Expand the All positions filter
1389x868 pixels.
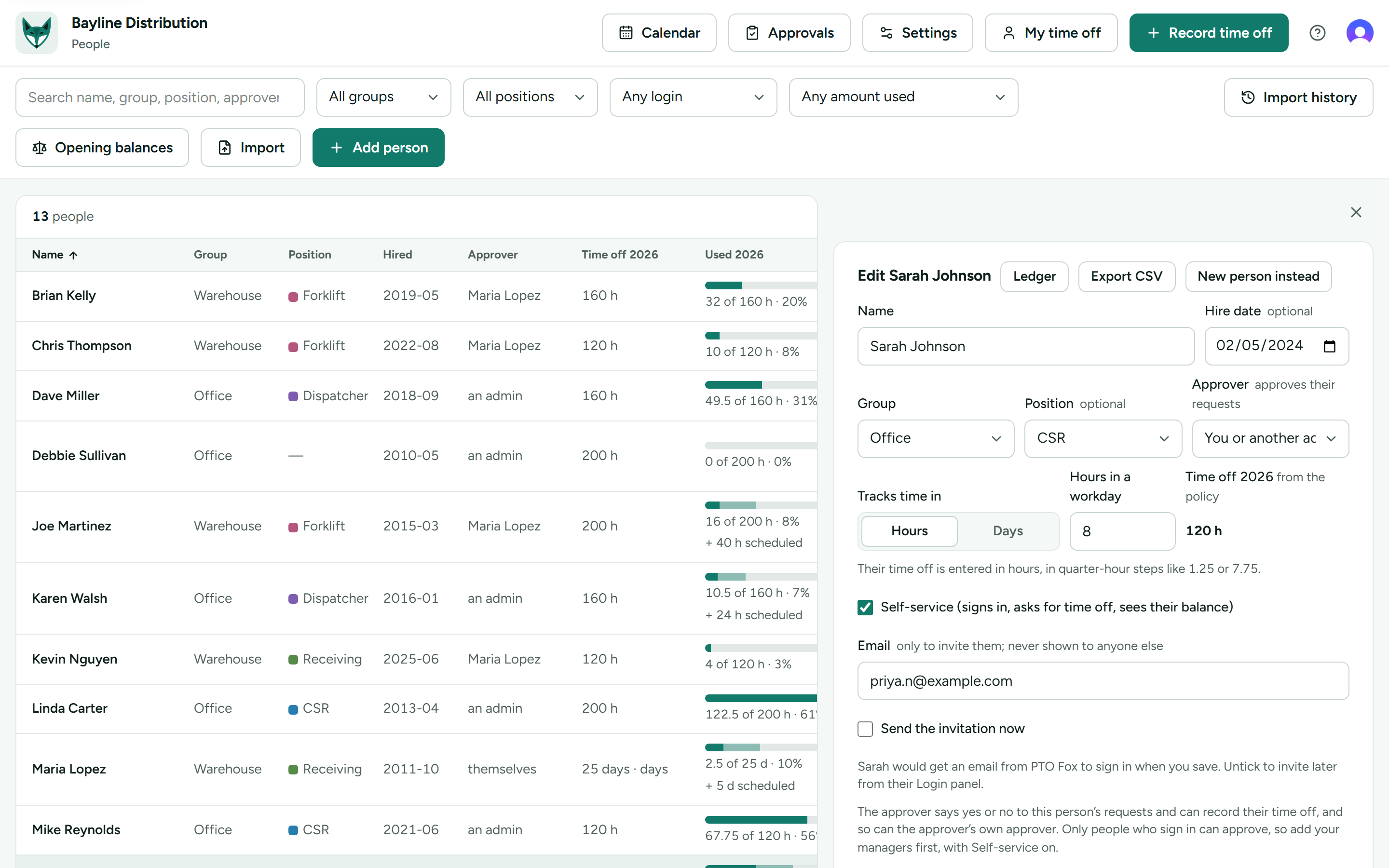(531, 97)
